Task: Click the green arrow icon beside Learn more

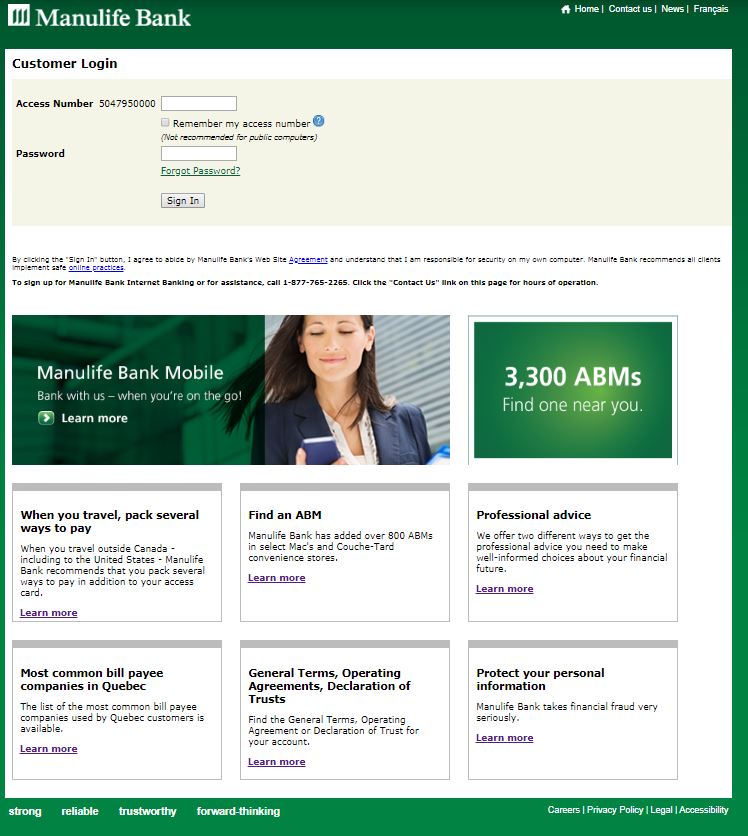Action: pyautogui.click(x=46, y=418)
